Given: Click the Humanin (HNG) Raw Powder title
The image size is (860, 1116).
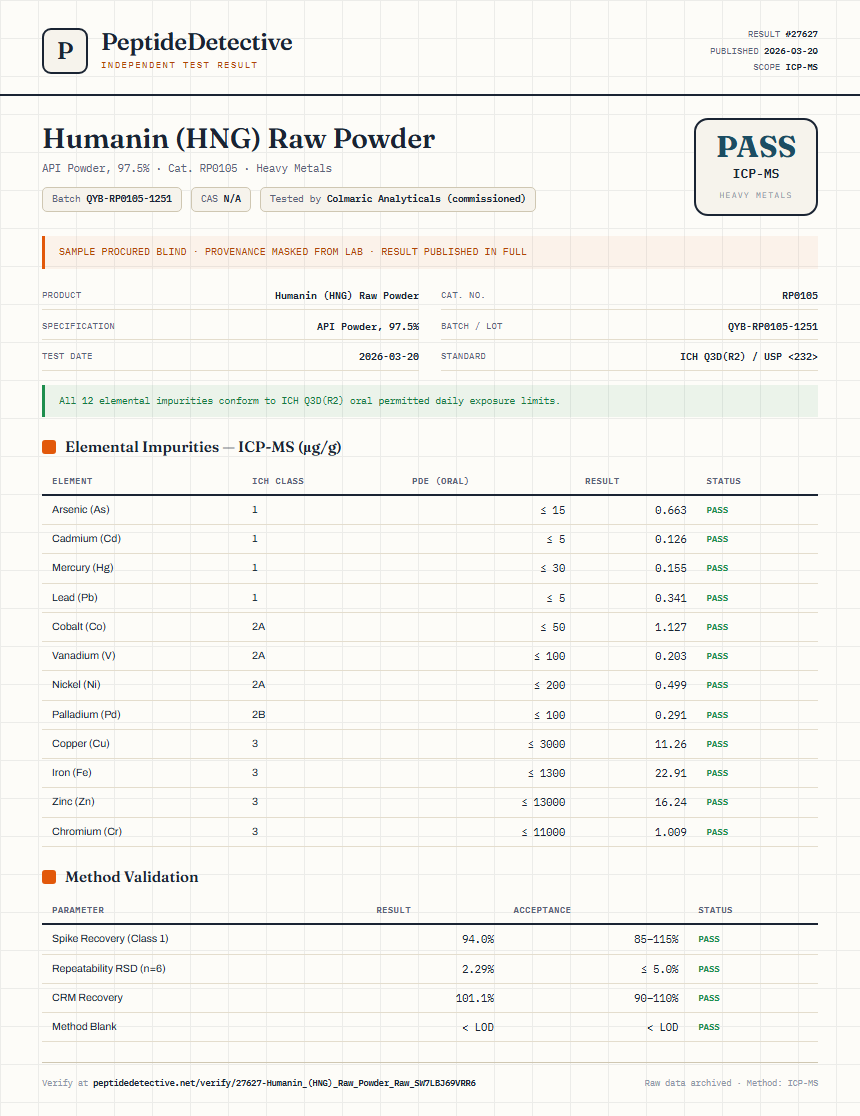Looking at the screenshot, I should coord(238,138).
